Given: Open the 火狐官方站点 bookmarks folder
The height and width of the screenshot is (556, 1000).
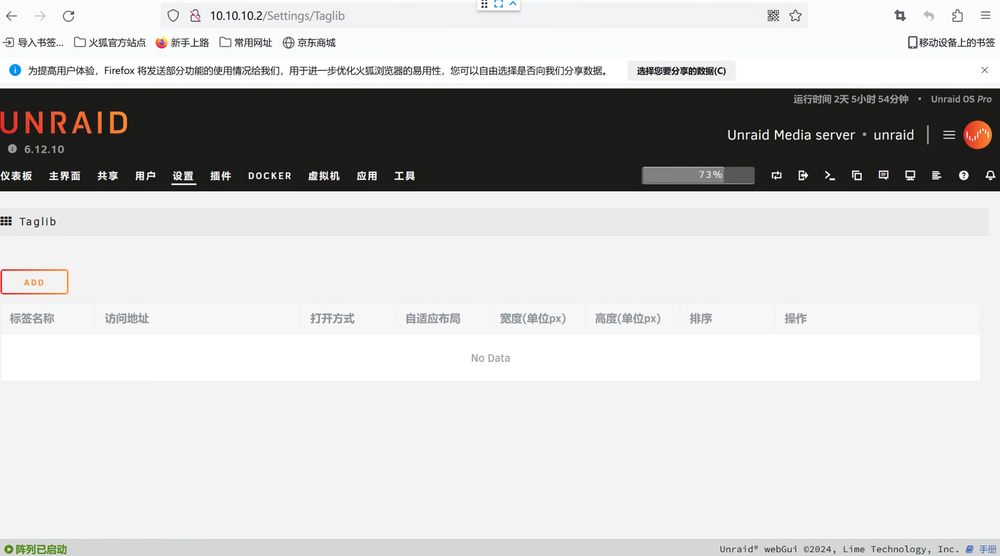Looking at the screenshot, I should (x=110, y=43).
